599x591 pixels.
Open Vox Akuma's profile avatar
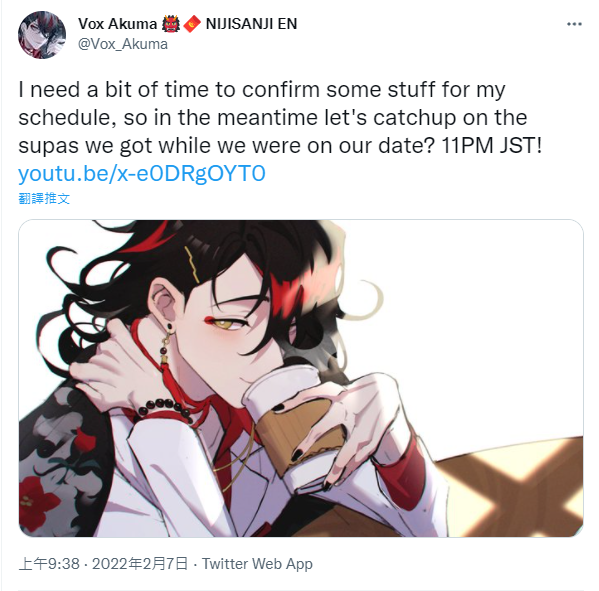click(x=42, y=35)
